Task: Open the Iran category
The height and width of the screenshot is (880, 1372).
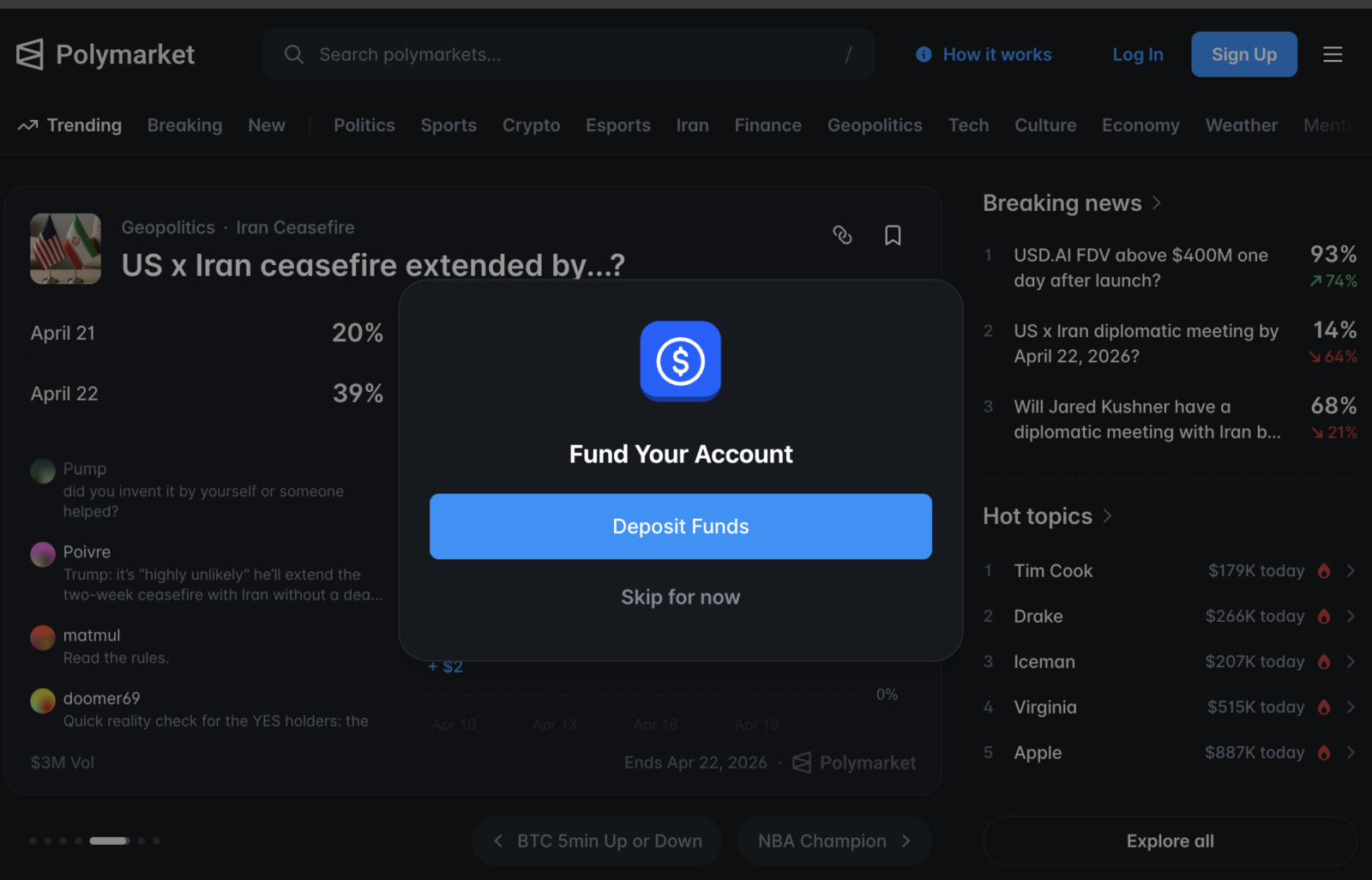Action: (693, 125)
